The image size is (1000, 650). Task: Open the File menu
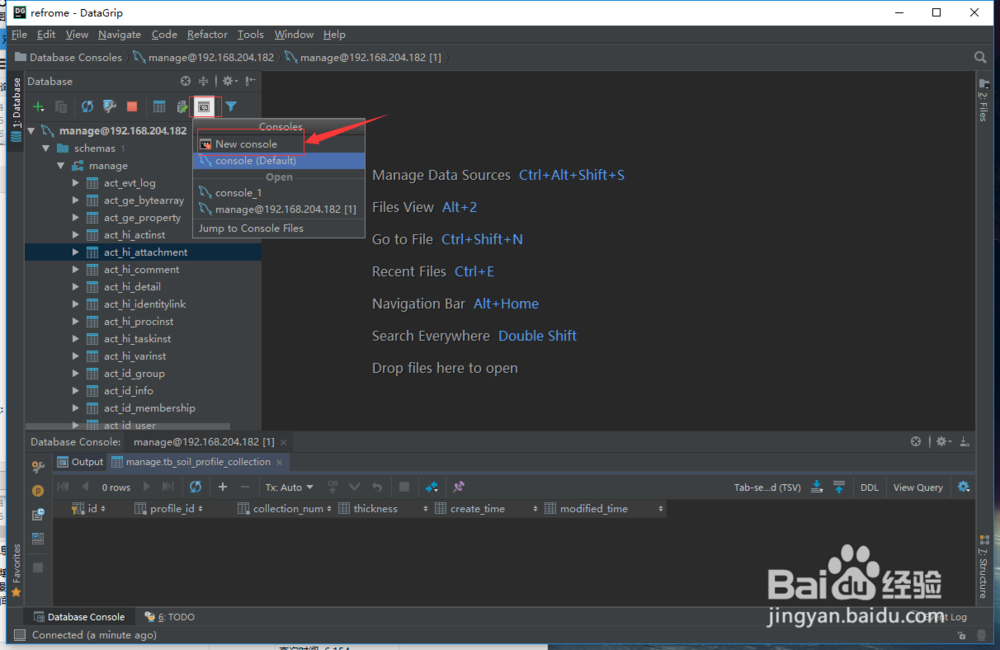(x=19, y=34)
